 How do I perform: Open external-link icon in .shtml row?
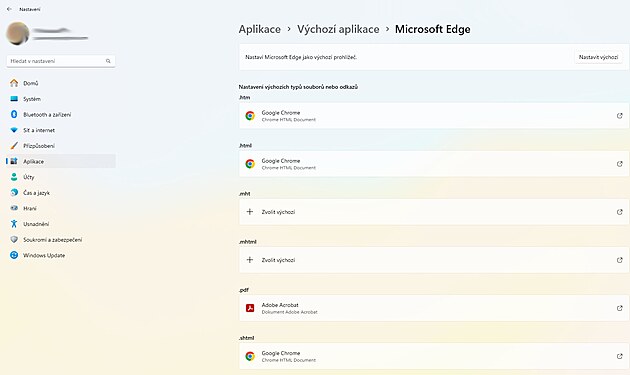[x=620, y=357]
